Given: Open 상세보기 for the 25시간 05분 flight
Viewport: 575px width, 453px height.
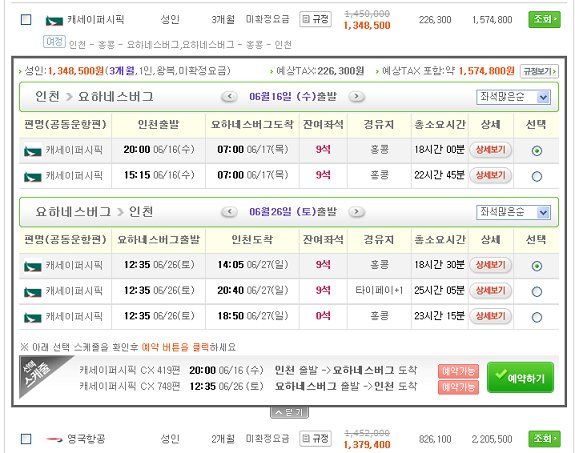Looking at the screenshot, I should tap(490, 291).
